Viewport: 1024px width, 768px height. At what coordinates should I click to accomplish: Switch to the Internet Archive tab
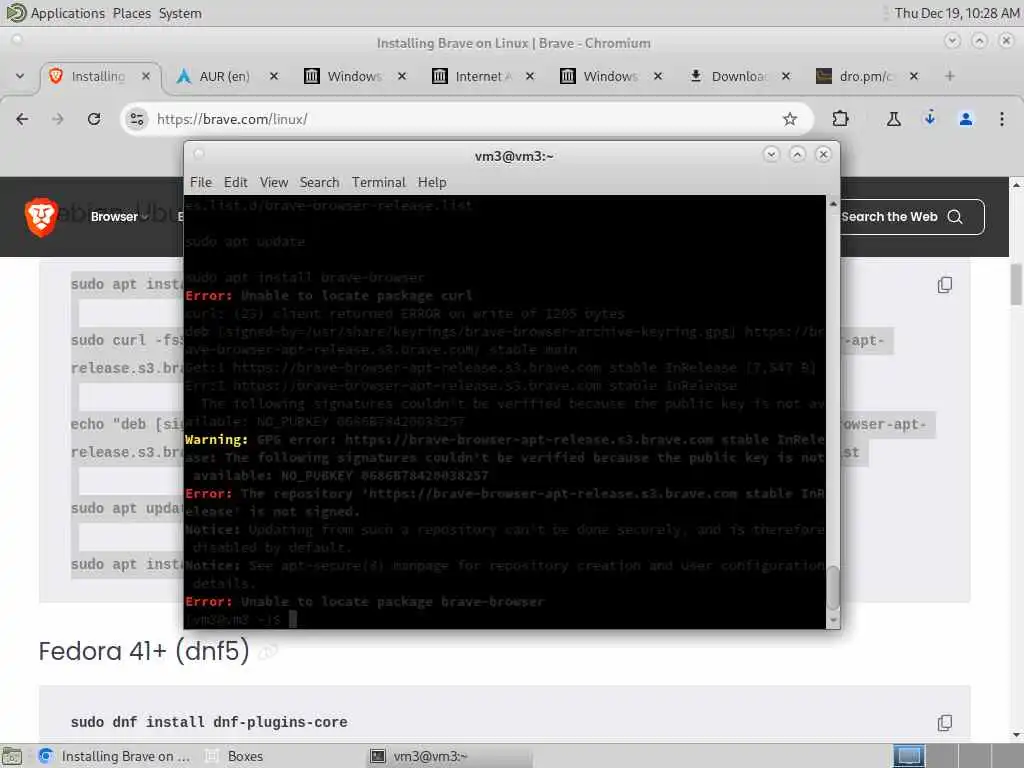[483, 76]
